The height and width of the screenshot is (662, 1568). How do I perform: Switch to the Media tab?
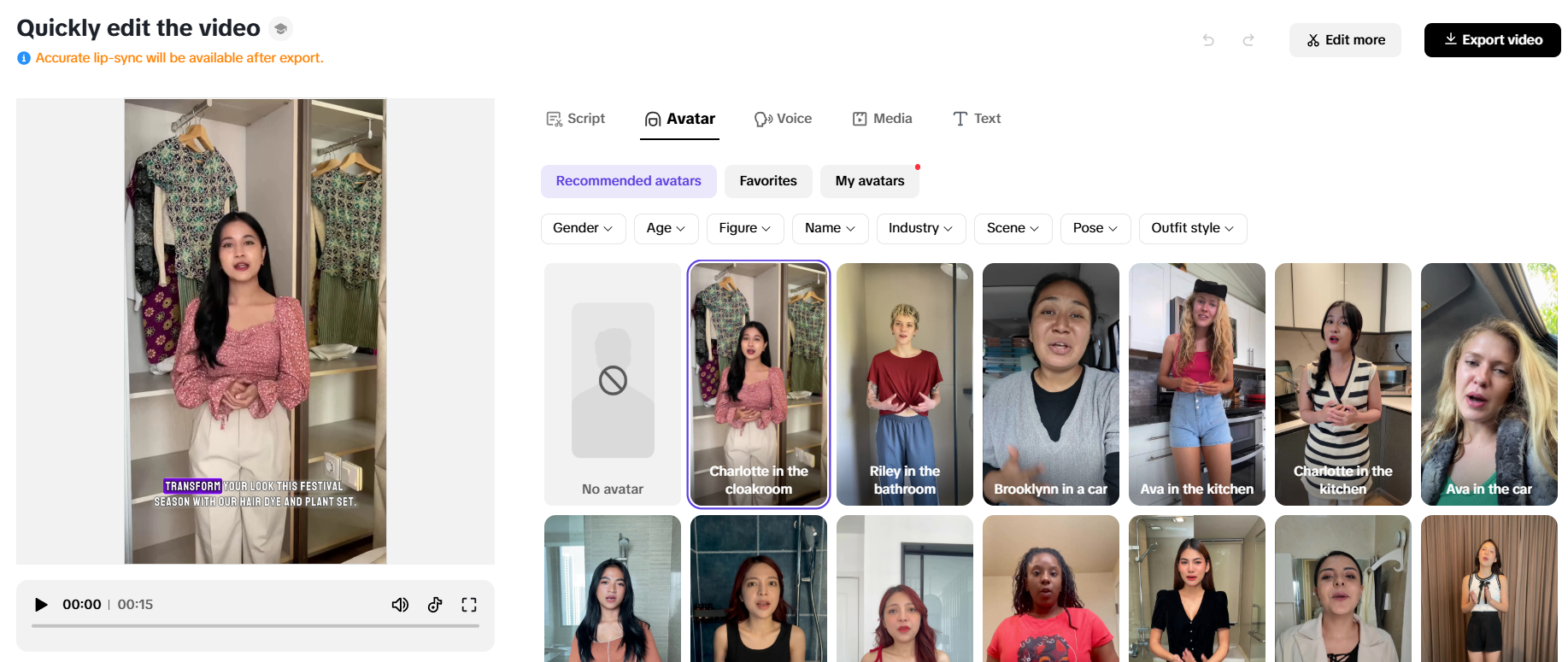883,119
